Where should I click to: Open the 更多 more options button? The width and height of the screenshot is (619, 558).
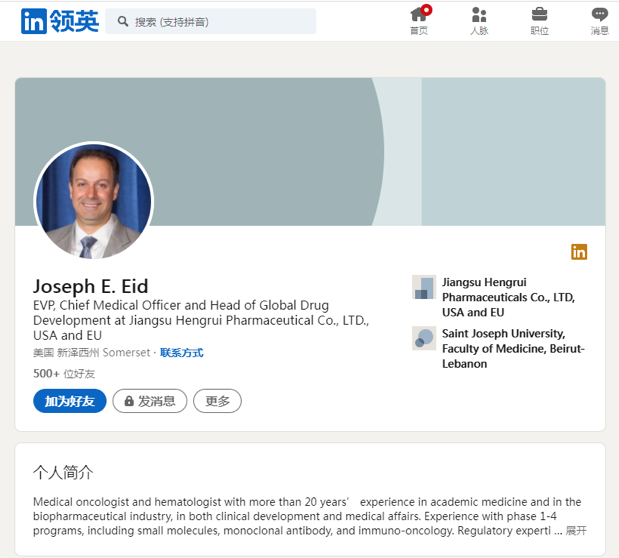[217, 401]
